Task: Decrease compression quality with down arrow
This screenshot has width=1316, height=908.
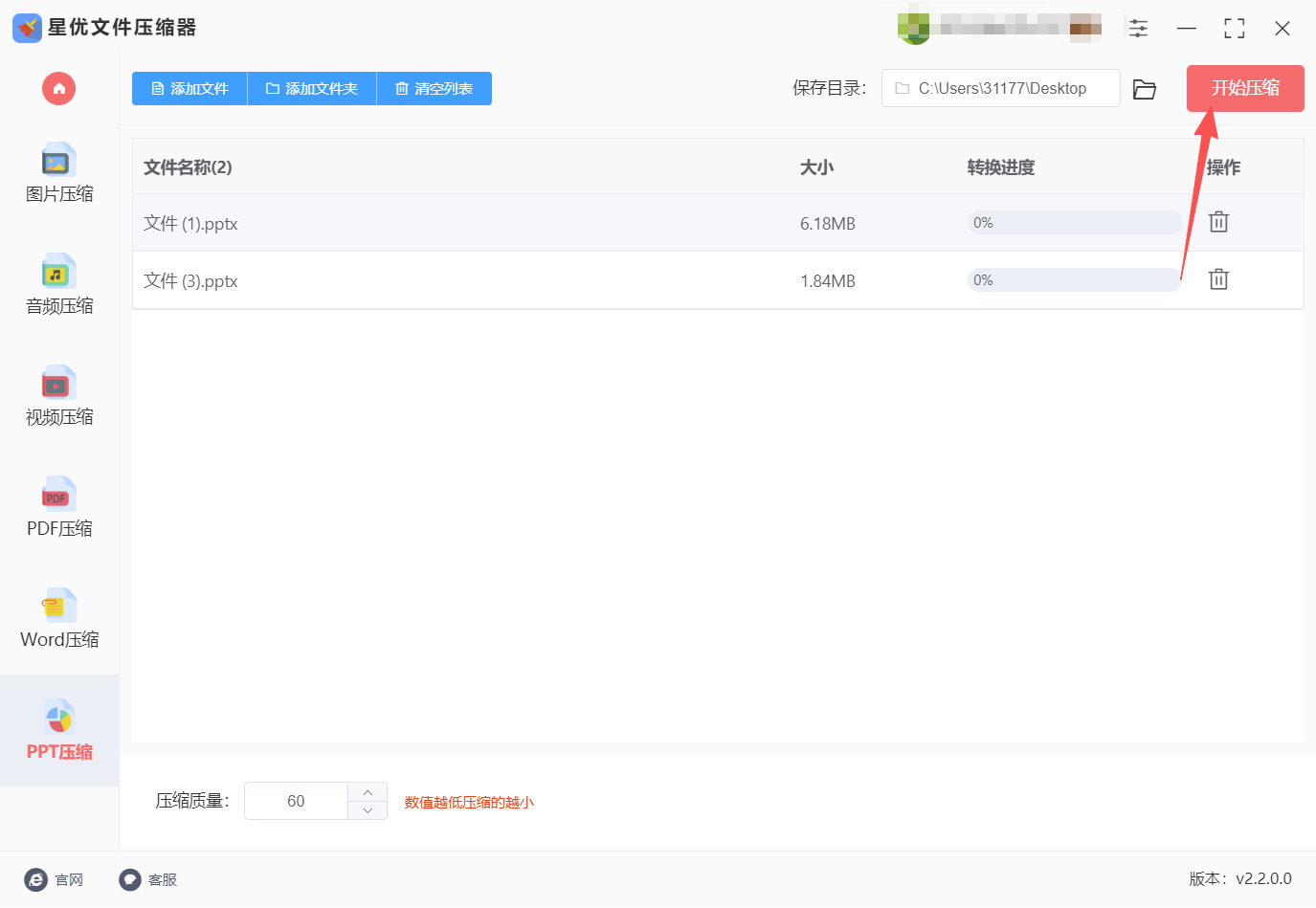Action: [367, 810]
